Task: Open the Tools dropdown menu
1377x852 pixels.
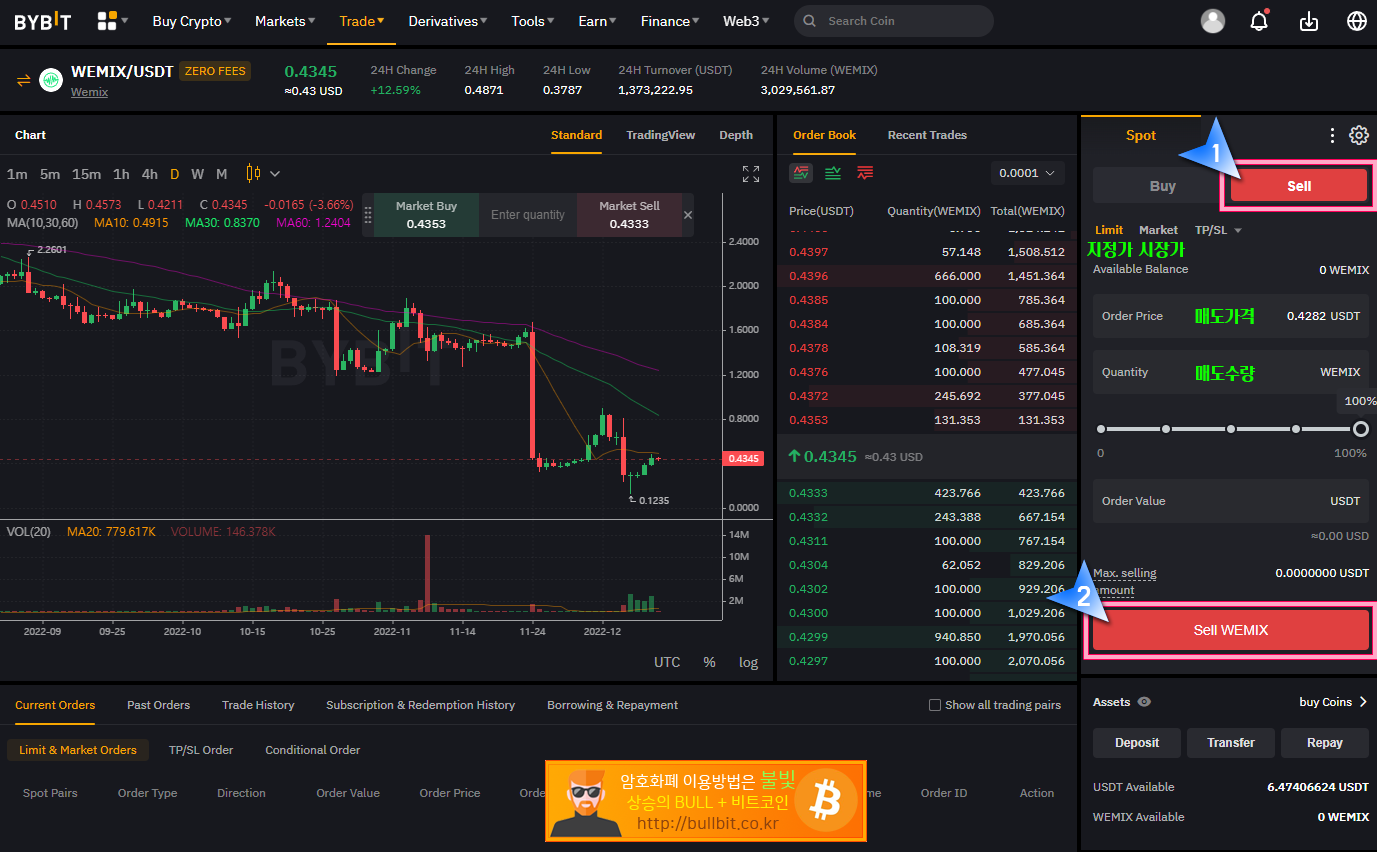Action: pos(534,21)
